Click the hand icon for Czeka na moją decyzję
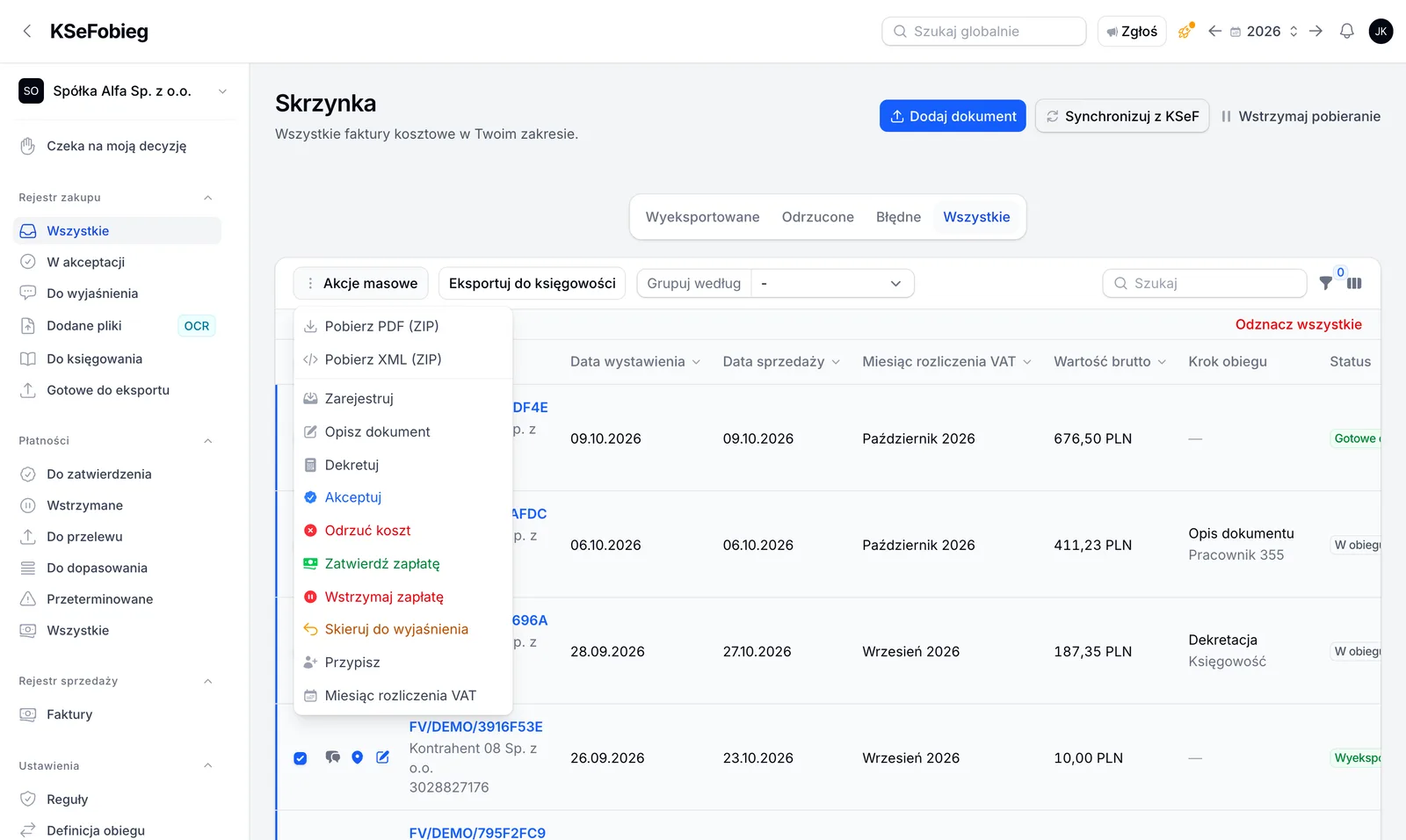Viewport: 1406px width, 840px height. [x=28, y=146]
